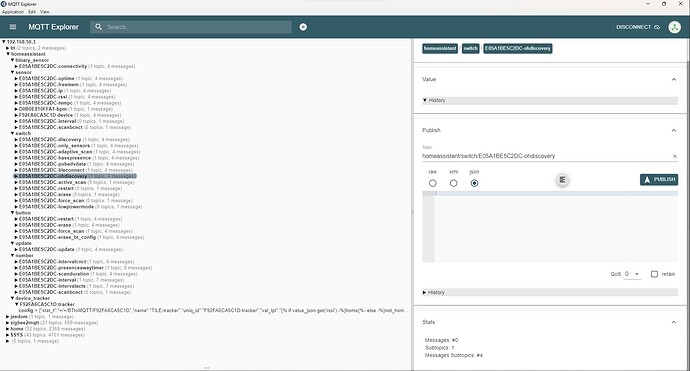Toggle the retain checkbox
Screen dimensions: 690x371
click(x=654, y=274)
